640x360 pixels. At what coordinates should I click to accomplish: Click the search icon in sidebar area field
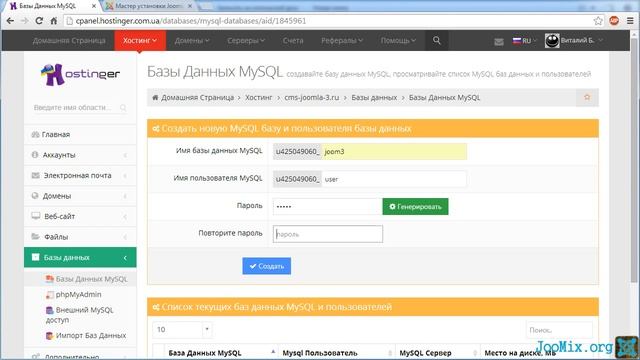point(123,108)
